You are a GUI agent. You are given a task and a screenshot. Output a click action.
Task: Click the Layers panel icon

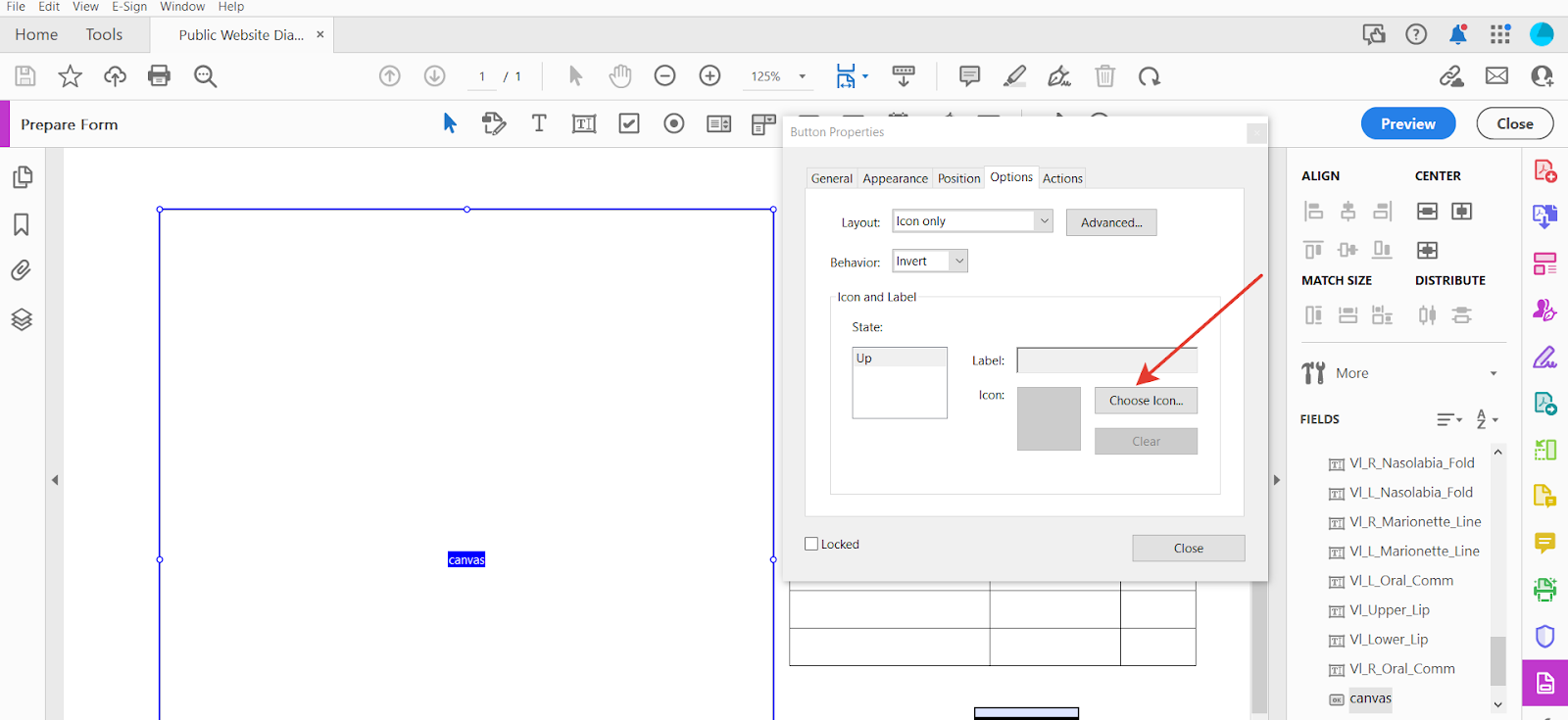(22, 319)
